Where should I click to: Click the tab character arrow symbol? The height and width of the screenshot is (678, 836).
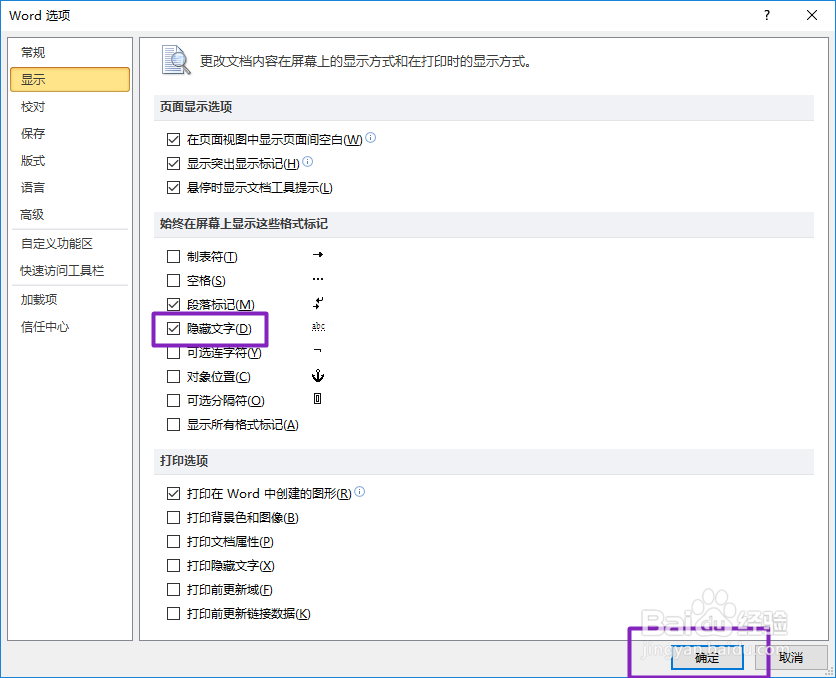pos(318,255)
